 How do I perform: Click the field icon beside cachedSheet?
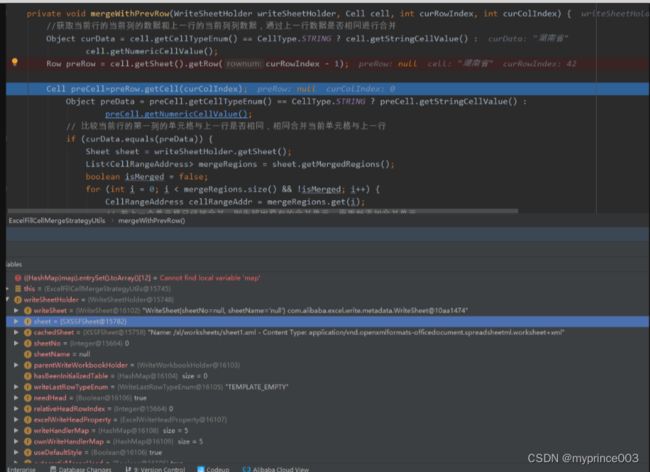[28, 332]
